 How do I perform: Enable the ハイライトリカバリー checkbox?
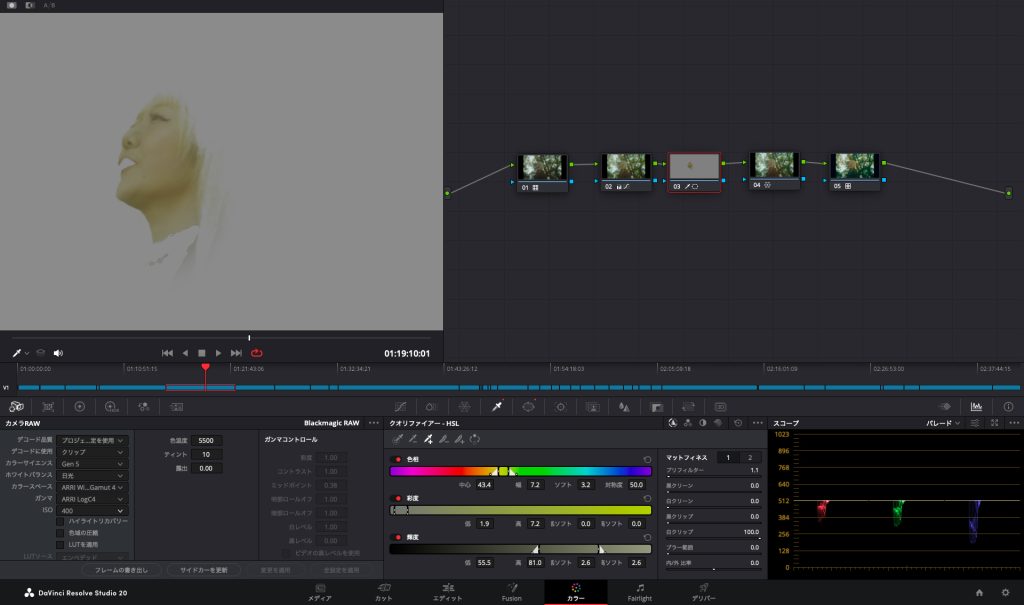point(60,521)
